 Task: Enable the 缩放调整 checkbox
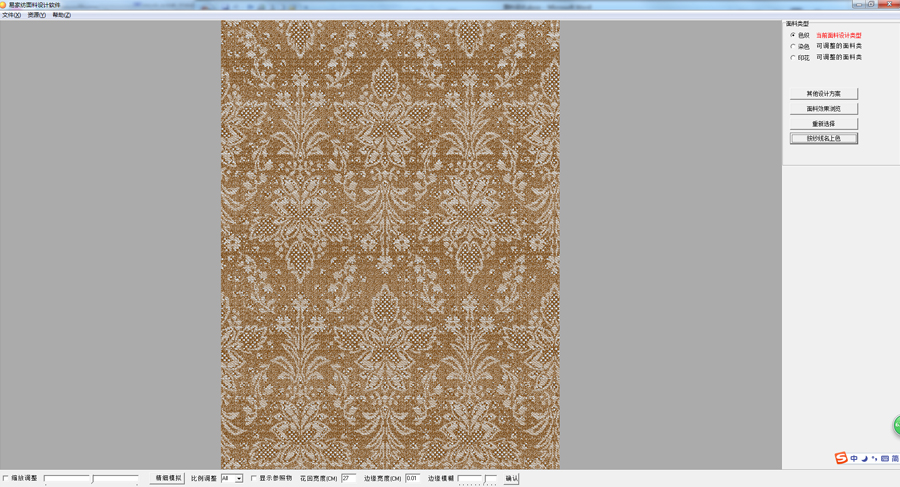click(6, 478)
